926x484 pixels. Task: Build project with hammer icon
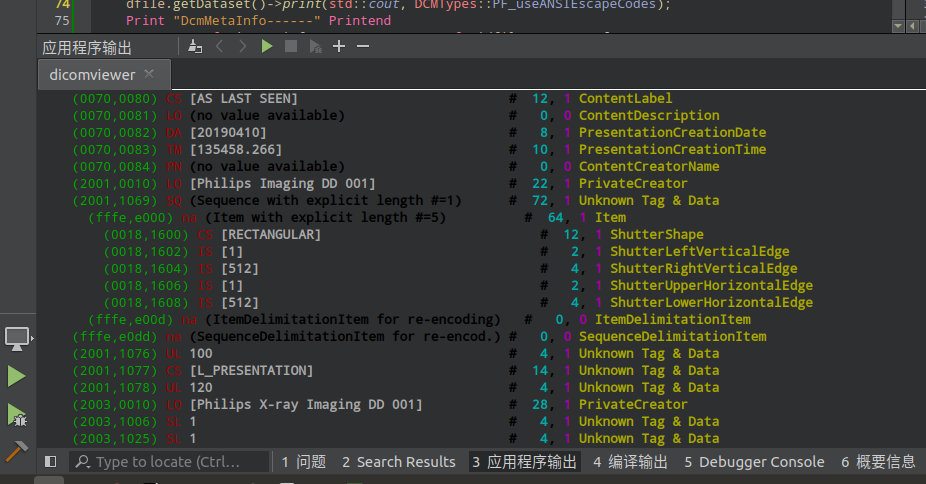click(17, 452)
